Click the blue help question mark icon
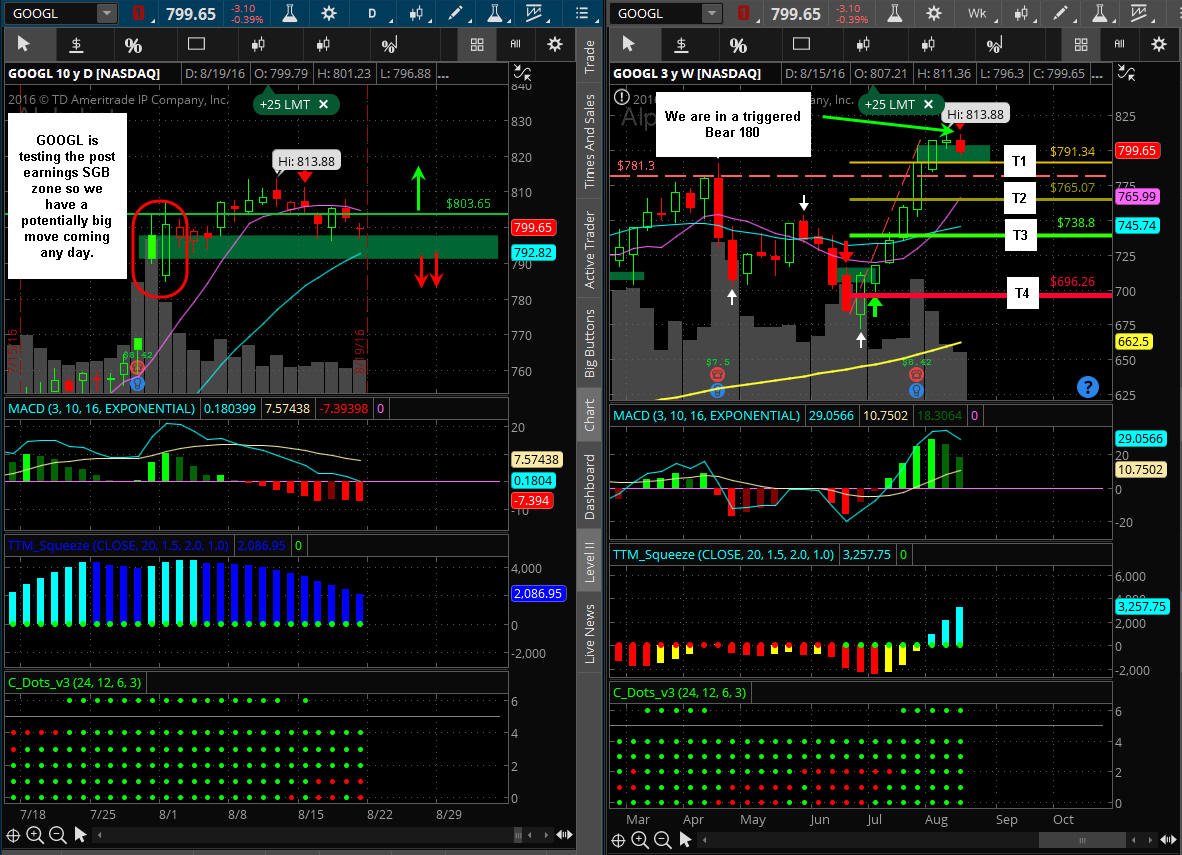1182x855 pixels. tap(1087, 387)
